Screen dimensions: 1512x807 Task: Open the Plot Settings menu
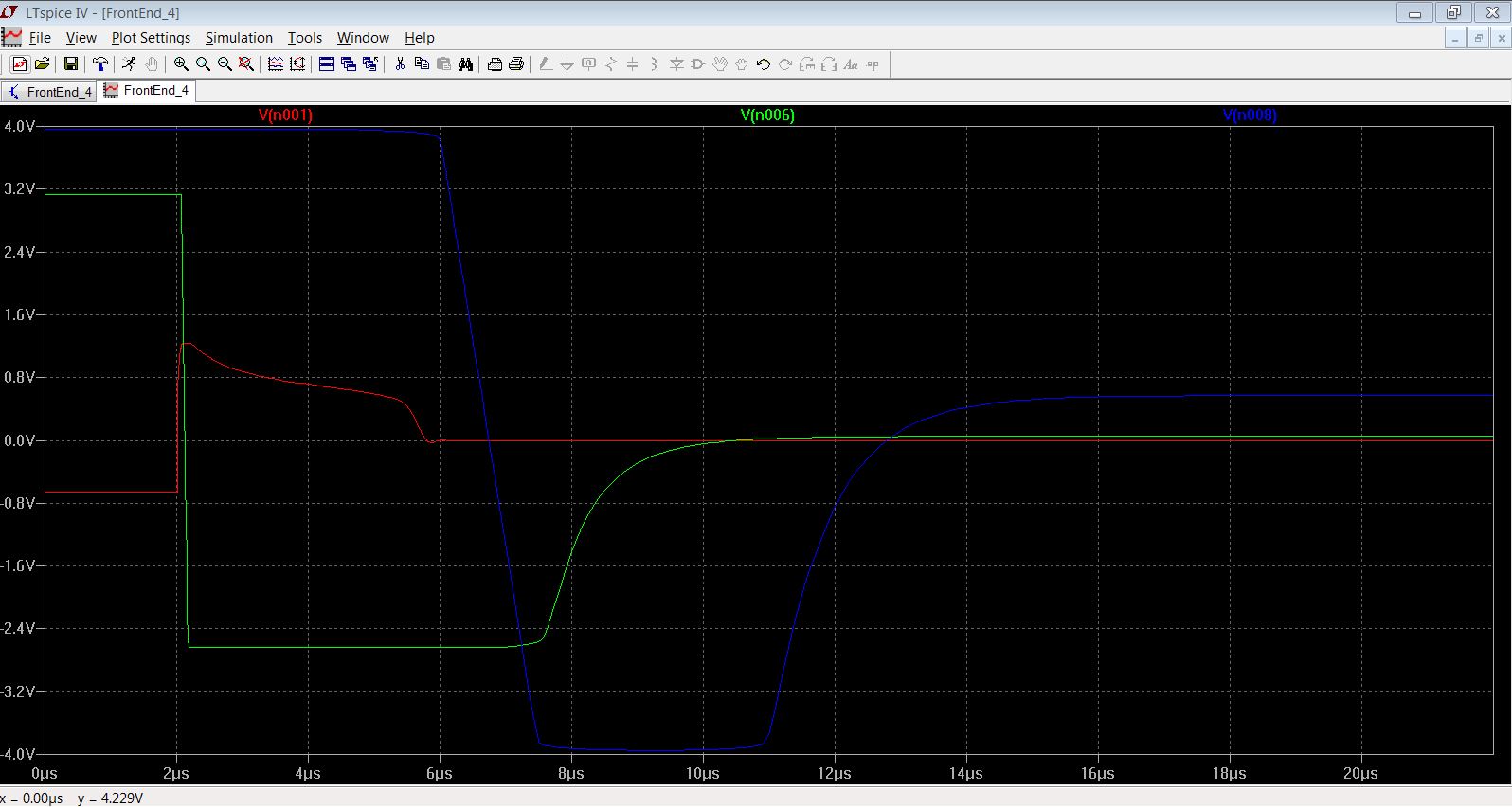(151, 38)
